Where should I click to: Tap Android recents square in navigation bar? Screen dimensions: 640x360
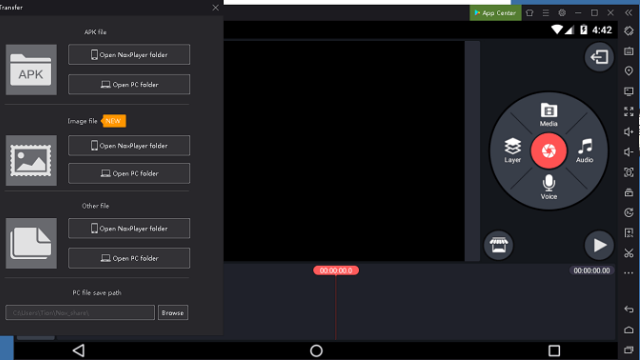pyautogui.click(x=554, y=350)
